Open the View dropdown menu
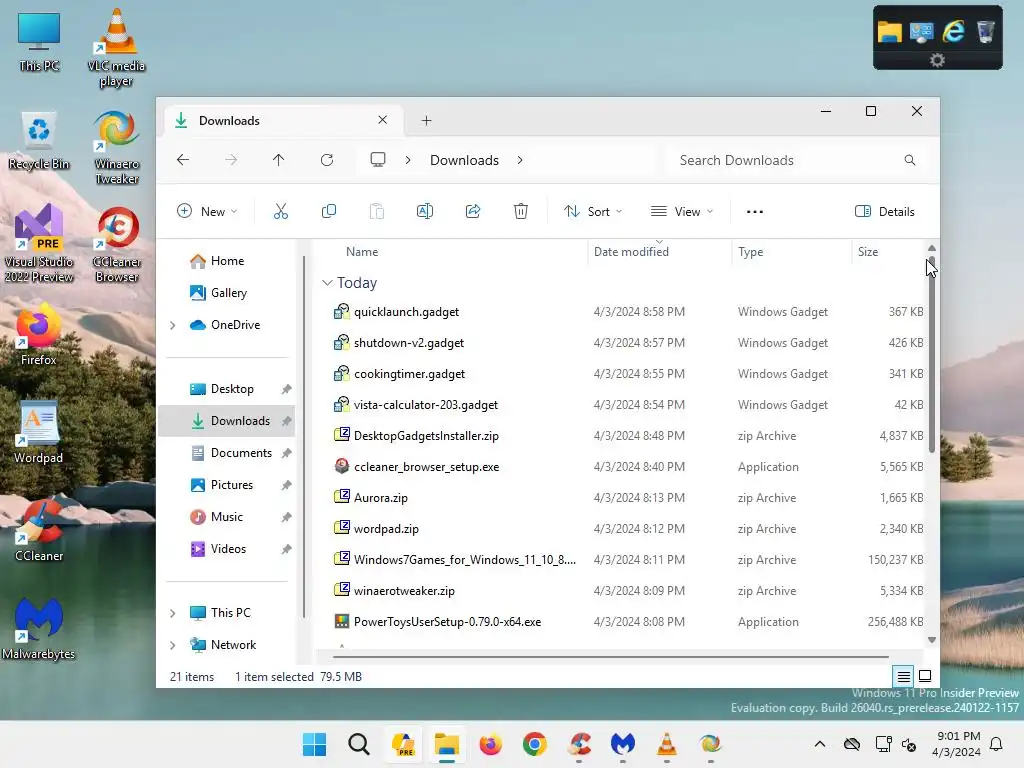 [682, 212]
